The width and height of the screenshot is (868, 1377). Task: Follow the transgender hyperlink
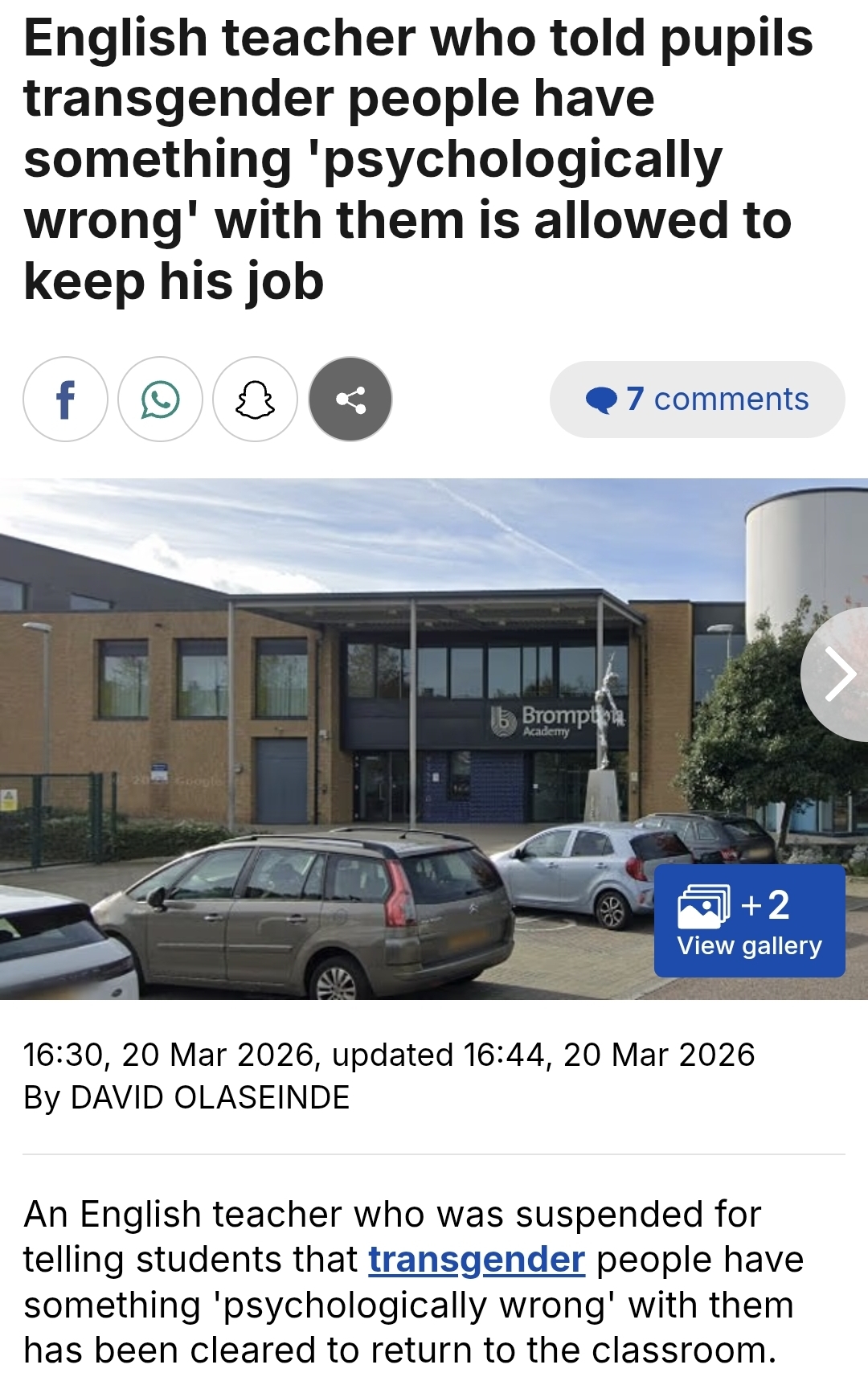pos(477,1260)
